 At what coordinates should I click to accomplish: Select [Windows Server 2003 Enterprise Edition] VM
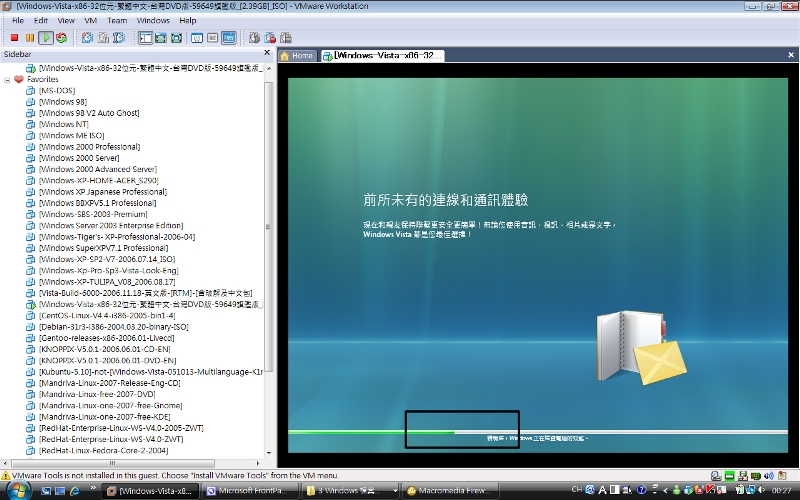(111, 225)
